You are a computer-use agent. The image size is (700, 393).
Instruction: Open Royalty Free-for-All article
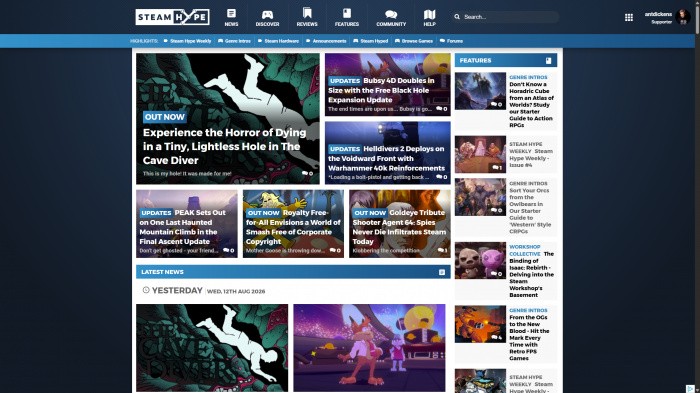[x=293, y=227]
